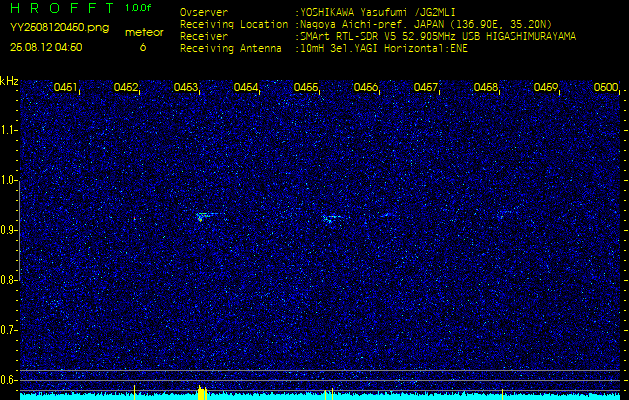Image resolution: width=629 pixels, height=400 pixels.
Task: Select the 10mH 3el.YAGI Horizontal:ENE antenna text
Action: click(383, 49)
